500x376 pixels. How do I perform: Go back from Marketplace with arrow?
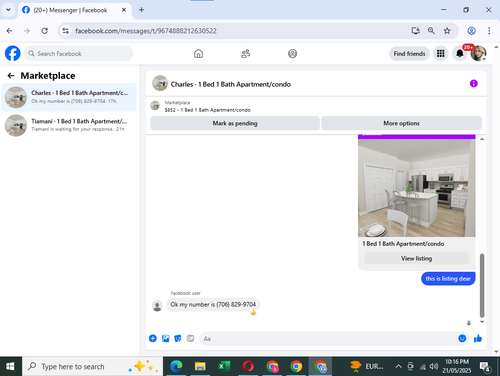[x=11, y=76]
